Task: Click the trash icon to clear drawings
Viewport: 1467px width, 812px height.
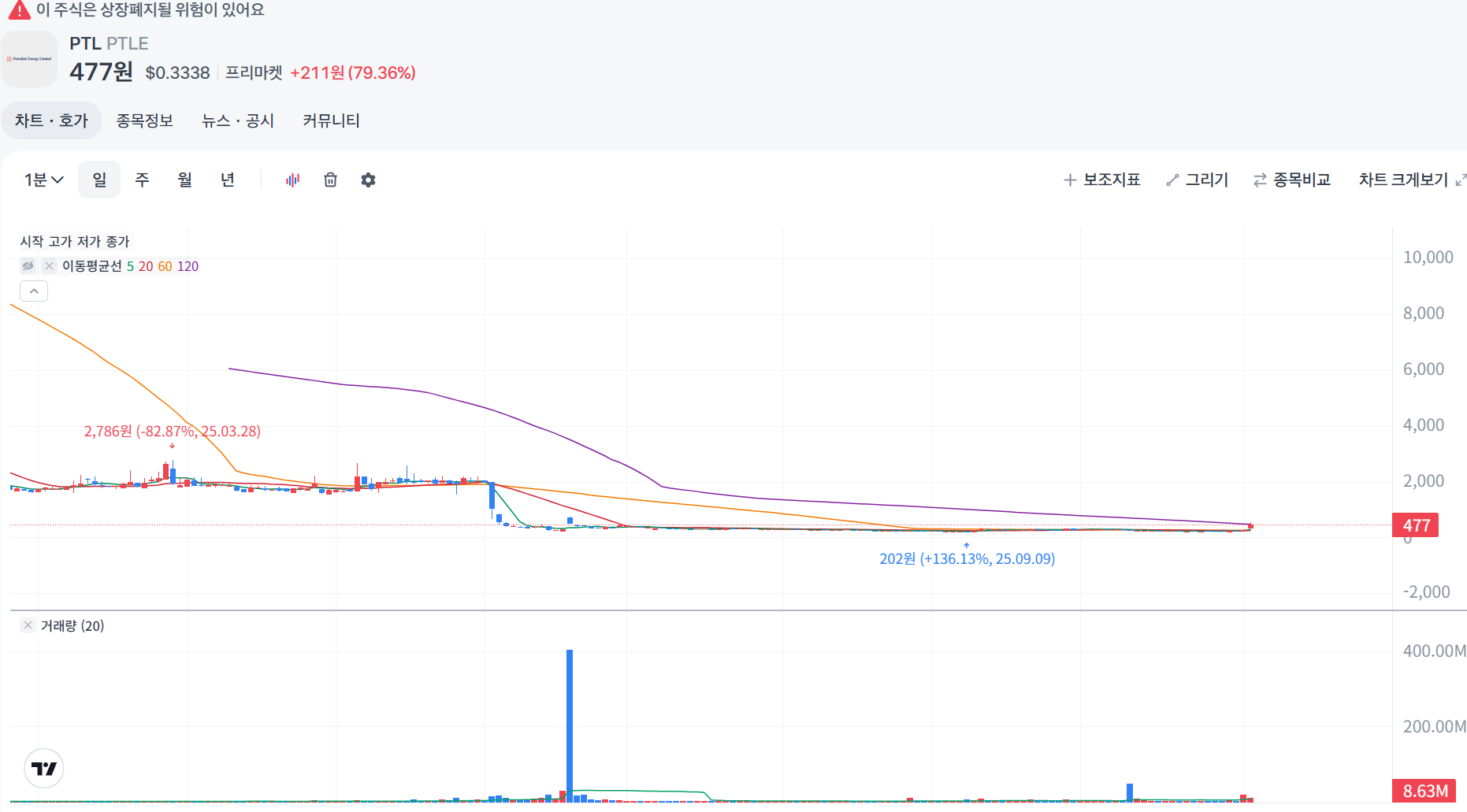Action: (330, 180)
